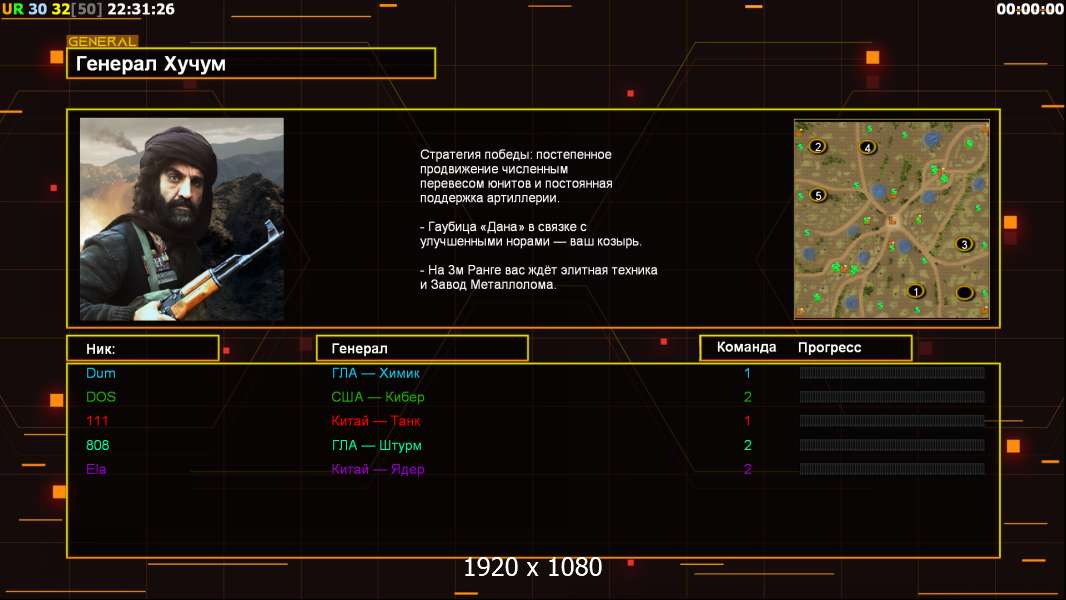
Task: Click the «Гаубица «Дана»» tip line
Action: (x=530, y=234)
